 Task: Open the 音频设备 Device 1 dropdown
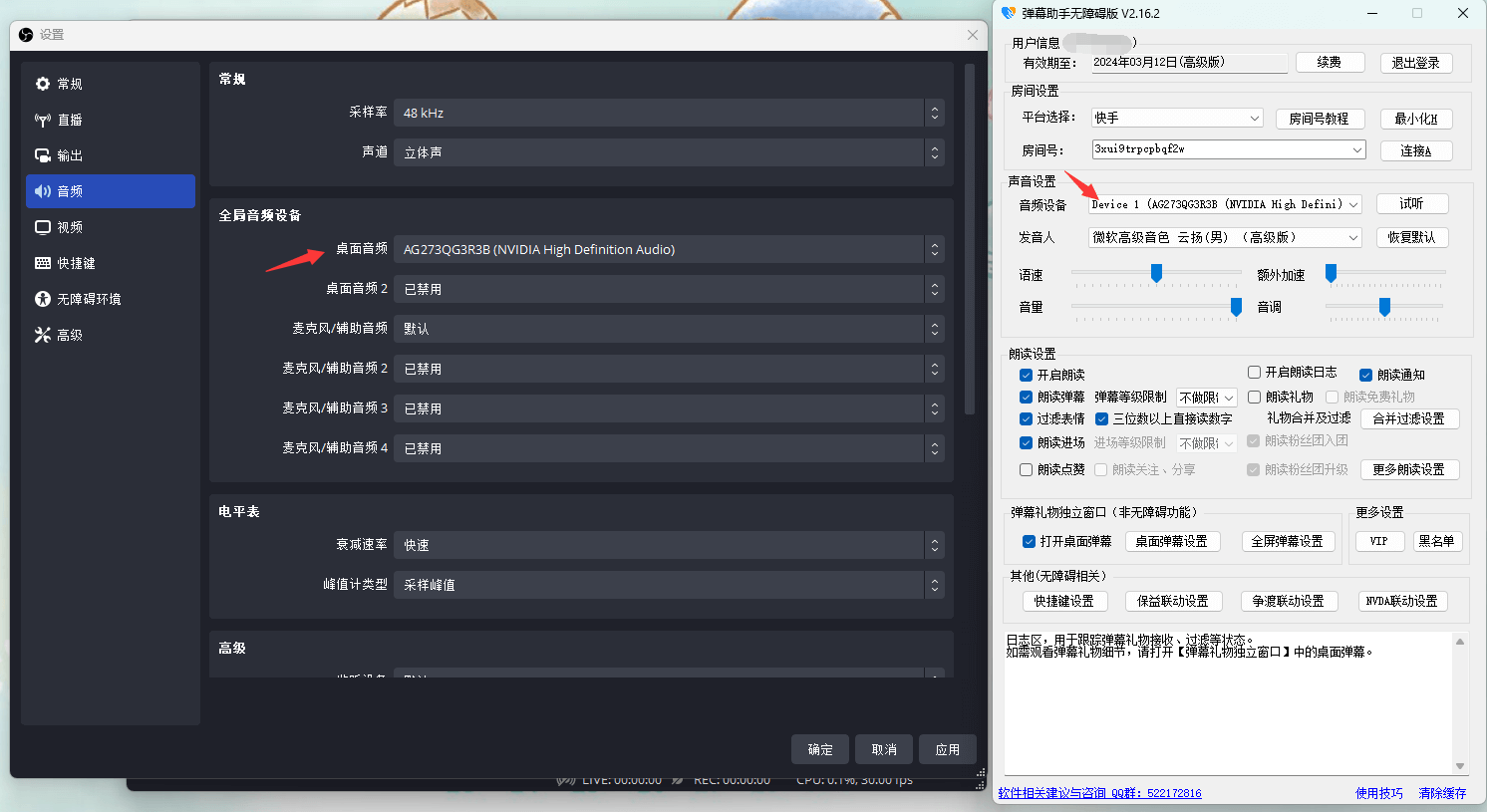point(1225,204)
